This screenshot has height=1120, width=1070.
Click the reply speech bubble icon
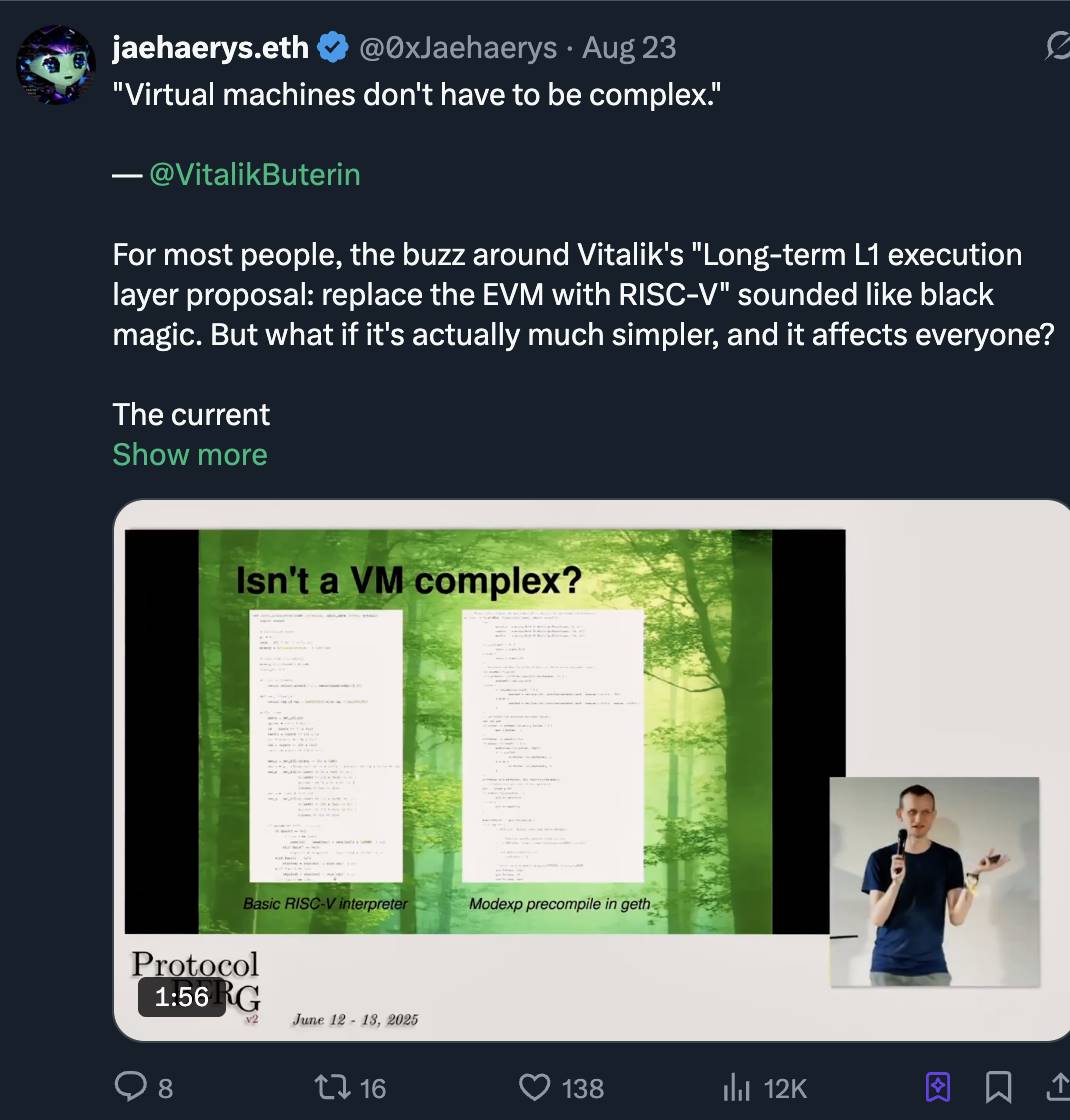pyautogui.click(x=131, y=1086)
